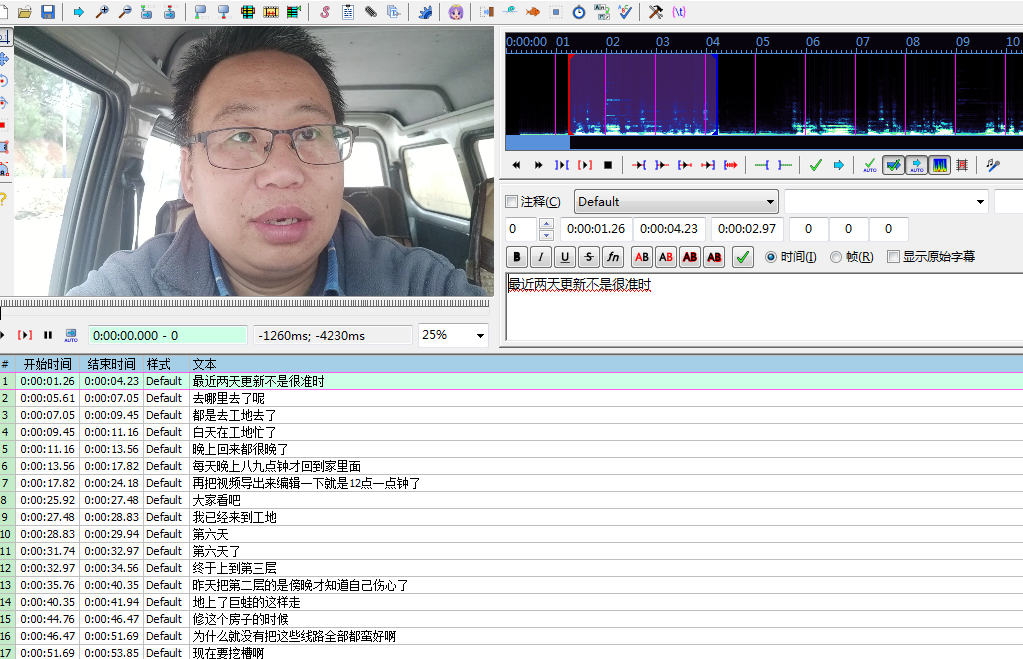Apply bold formatting with the B button
Image resolution: width=1023 pixels, height=659 pixels.
516,257
